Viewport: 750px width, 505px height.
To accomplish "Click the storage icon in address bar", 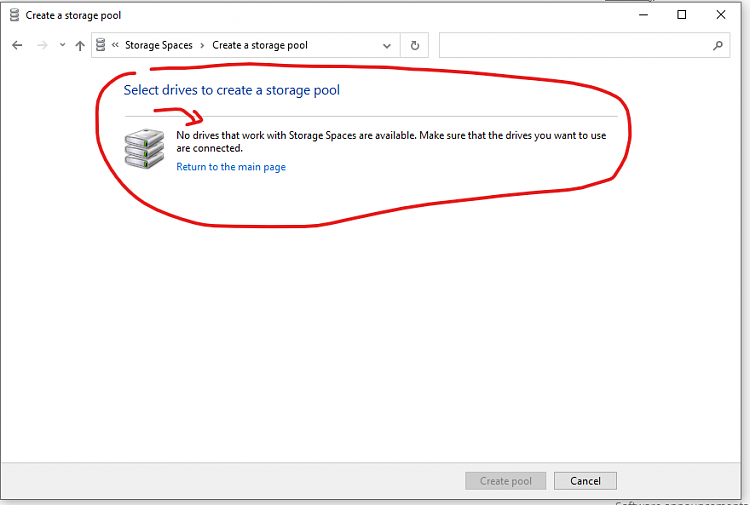I will click(x=101, y=45).
